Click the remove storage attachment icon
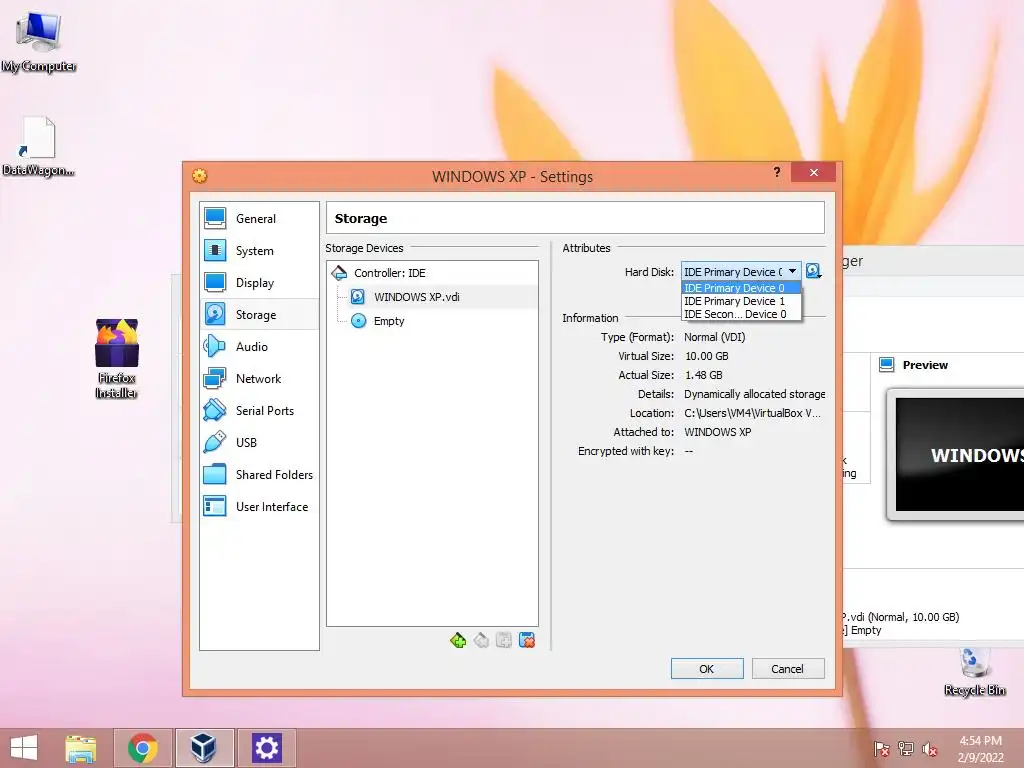Screen dimensions: 1024x768 click(x=527, y=641)
